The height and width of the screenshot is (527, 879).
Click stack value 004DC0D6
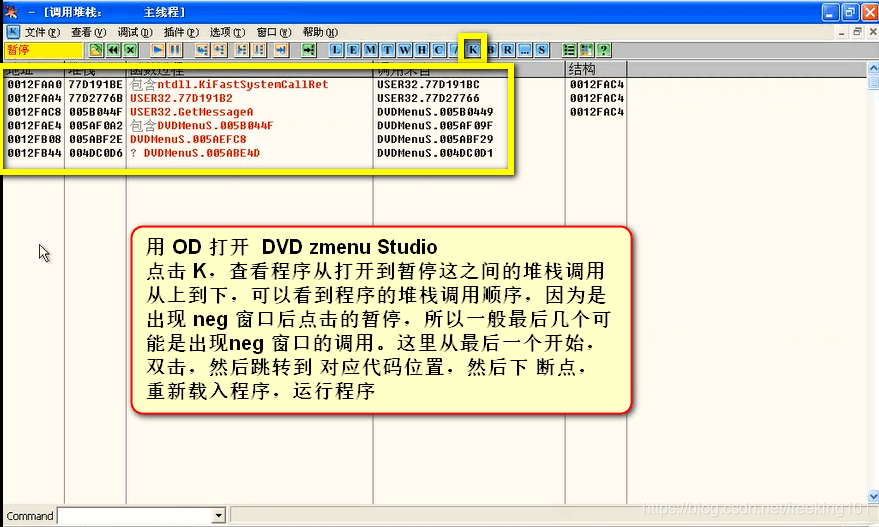click(96, 153)
